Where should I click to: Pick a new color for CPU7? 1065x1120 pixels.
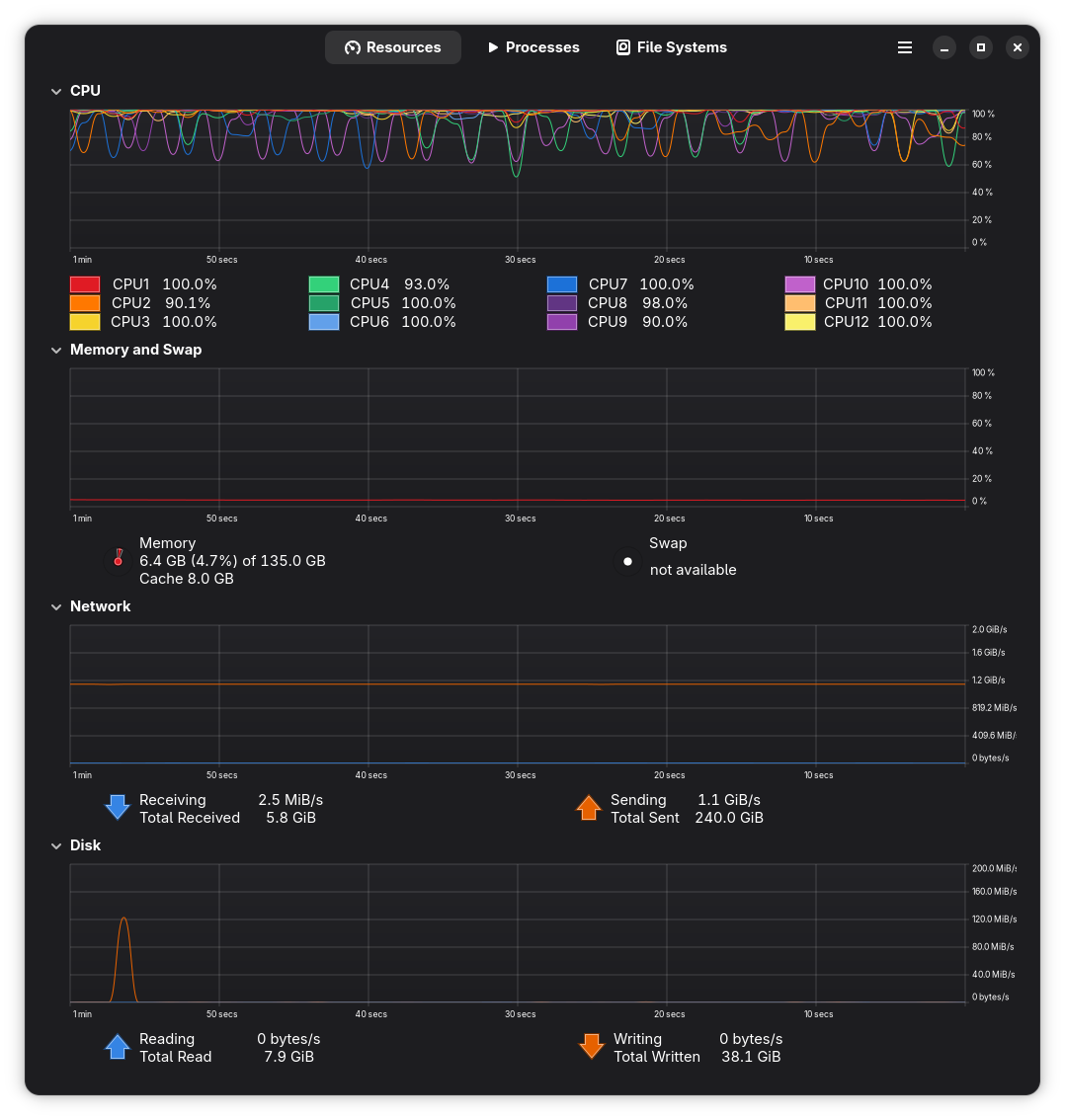coord(562,284)
